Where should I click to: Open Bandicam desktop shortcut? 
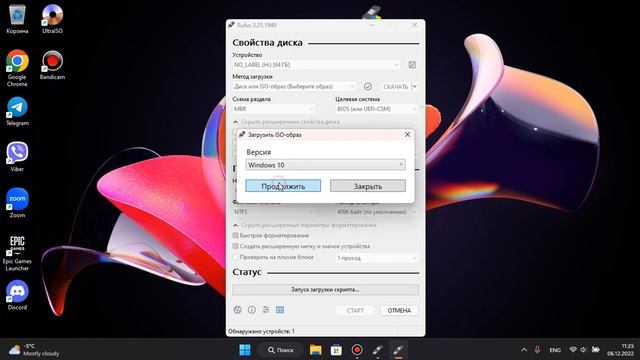click(52, 65)
